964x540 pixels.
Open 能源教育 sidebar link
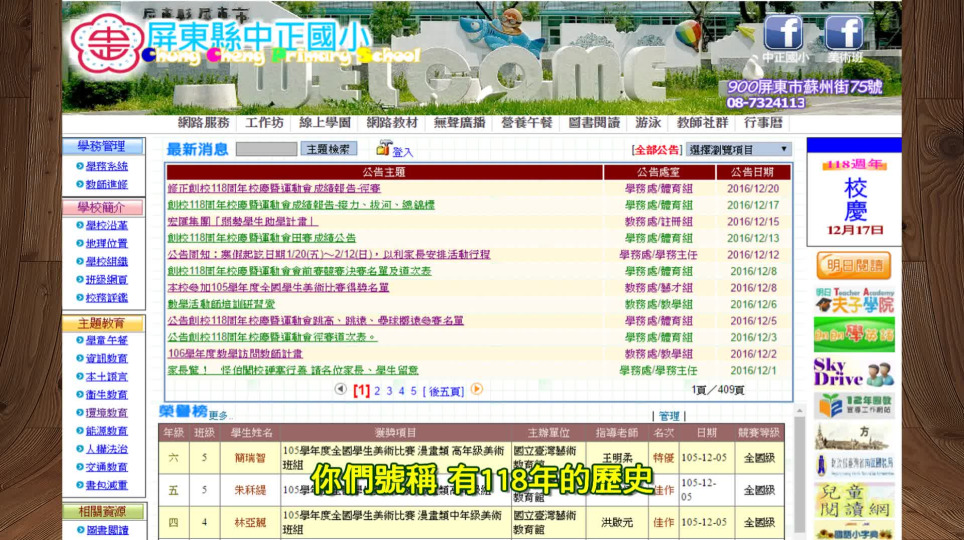(x=106, y=431)
